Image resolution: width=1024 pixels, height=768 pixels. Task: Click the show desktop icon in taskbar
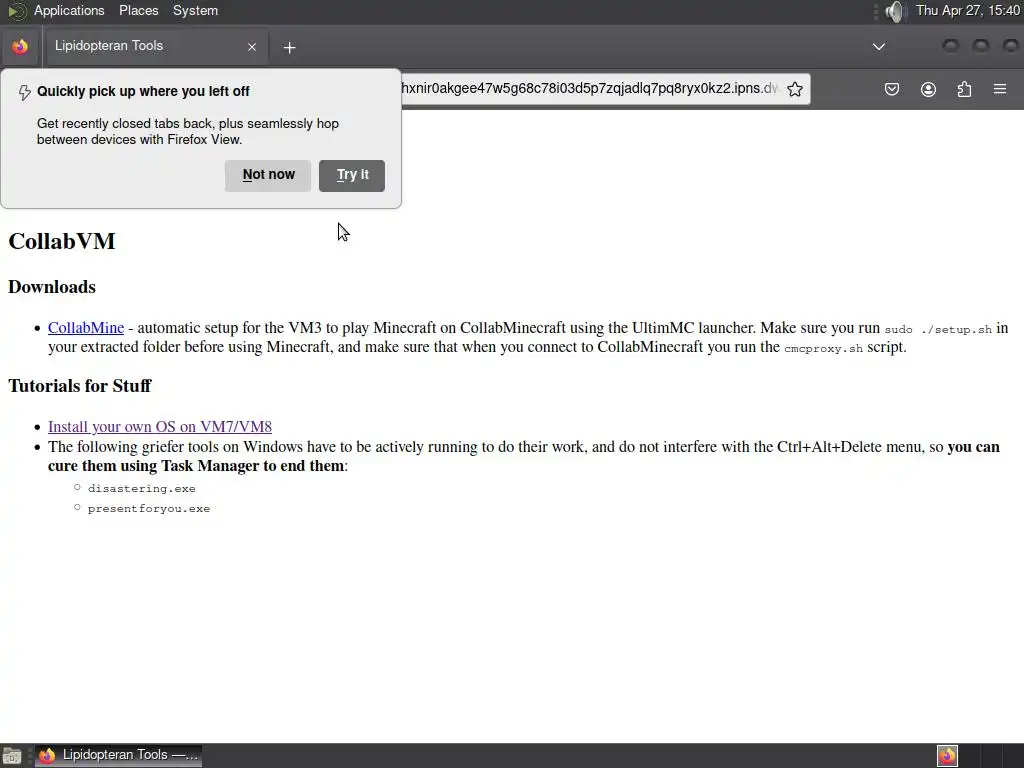pyautogui.click(x=12, y=756)
